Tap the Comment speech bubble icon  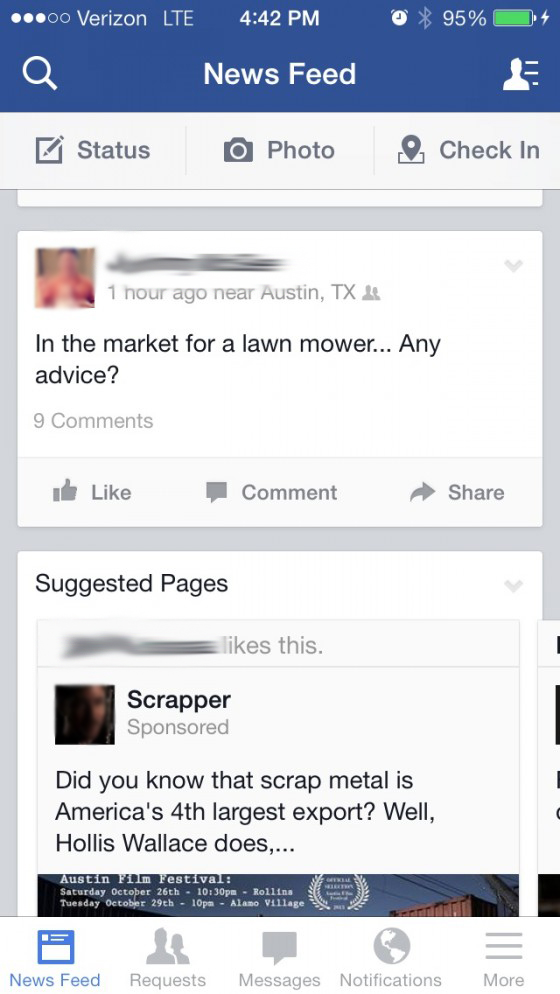coord(216,493)
